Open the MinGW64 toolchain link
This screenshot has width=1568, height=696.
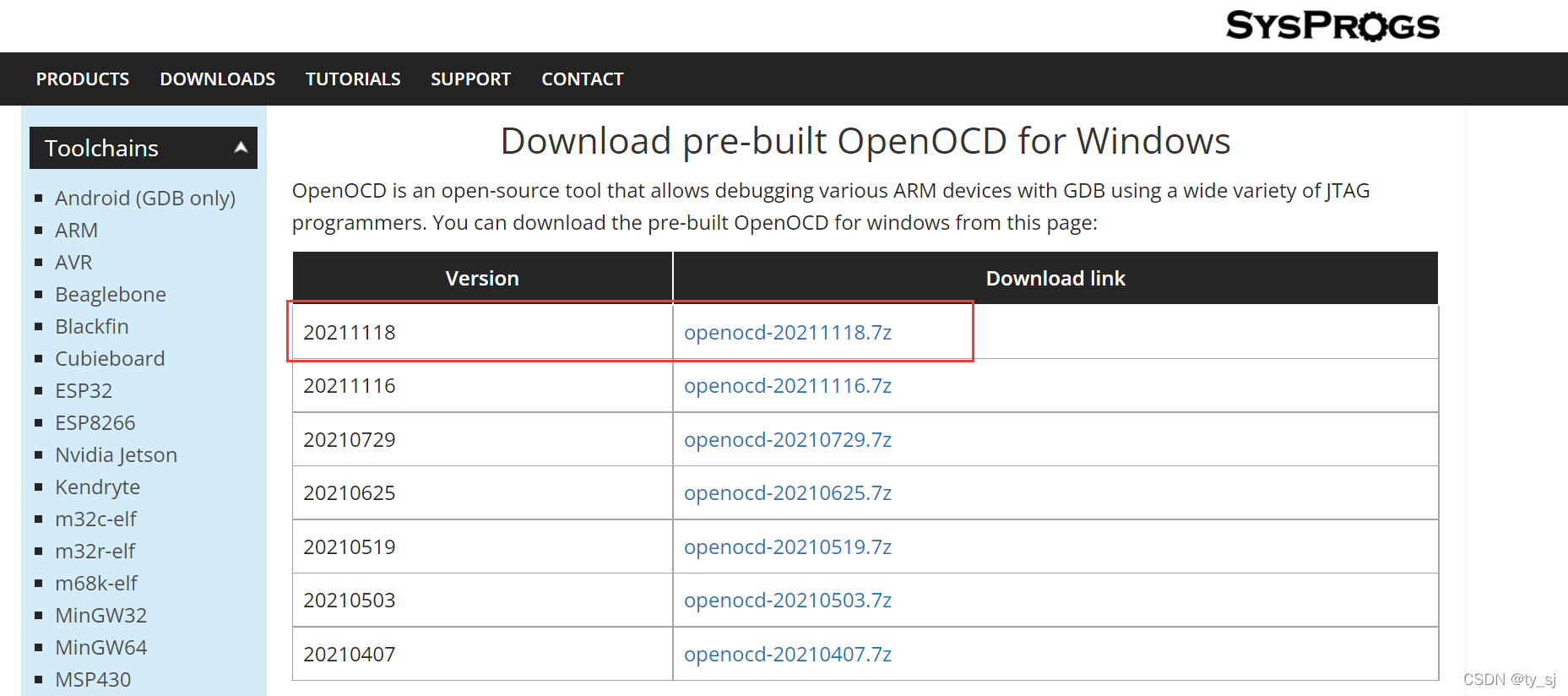[101, 648]
